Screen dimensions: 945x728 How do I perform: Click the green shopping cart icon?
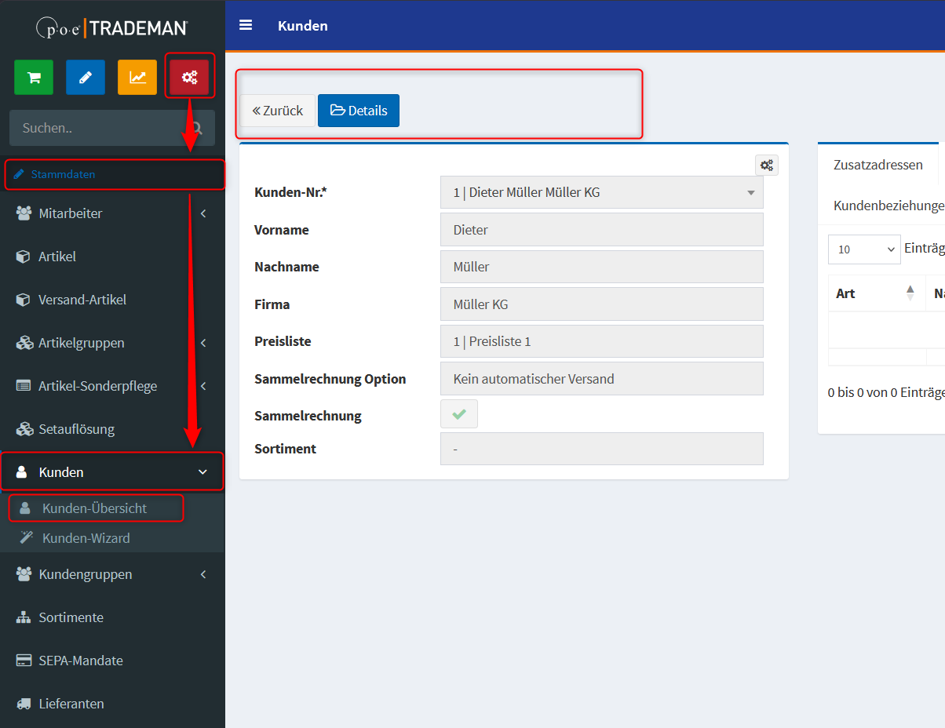tap(34, 77)
